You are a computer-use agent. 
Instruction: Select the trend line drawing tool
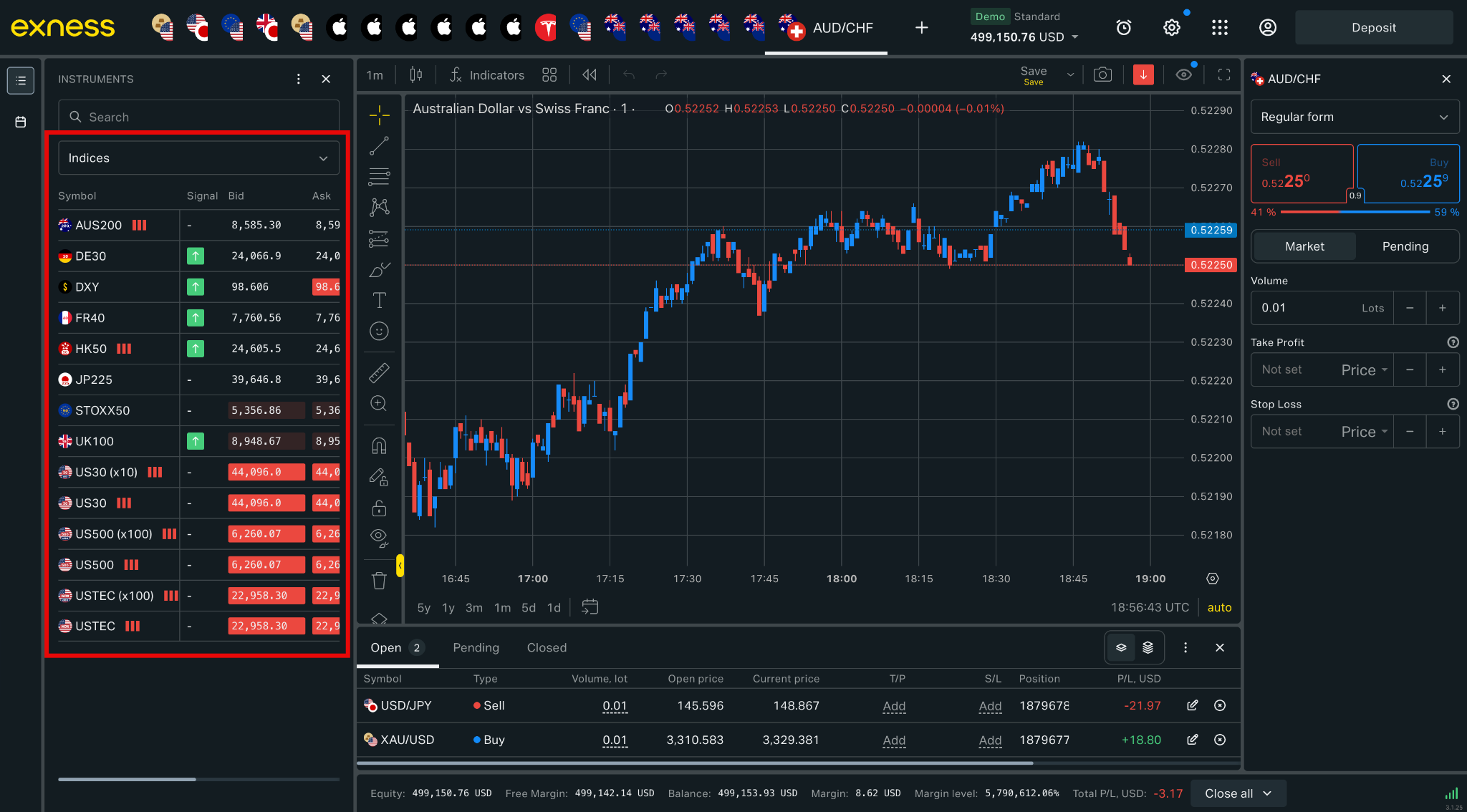click(x=379, y=146)
